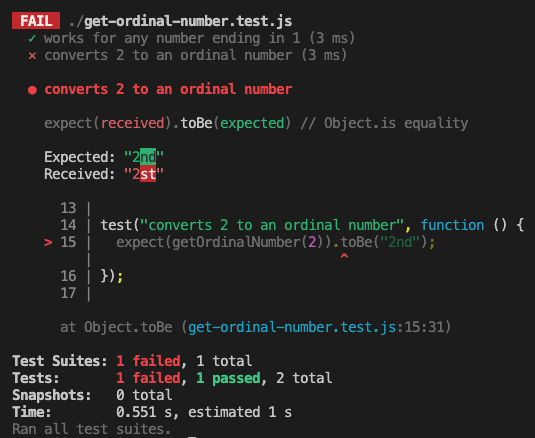535x438 pixels.
Task: Click the green highlighted "nd" in the Expected value
Action: [x=148, y=157]
